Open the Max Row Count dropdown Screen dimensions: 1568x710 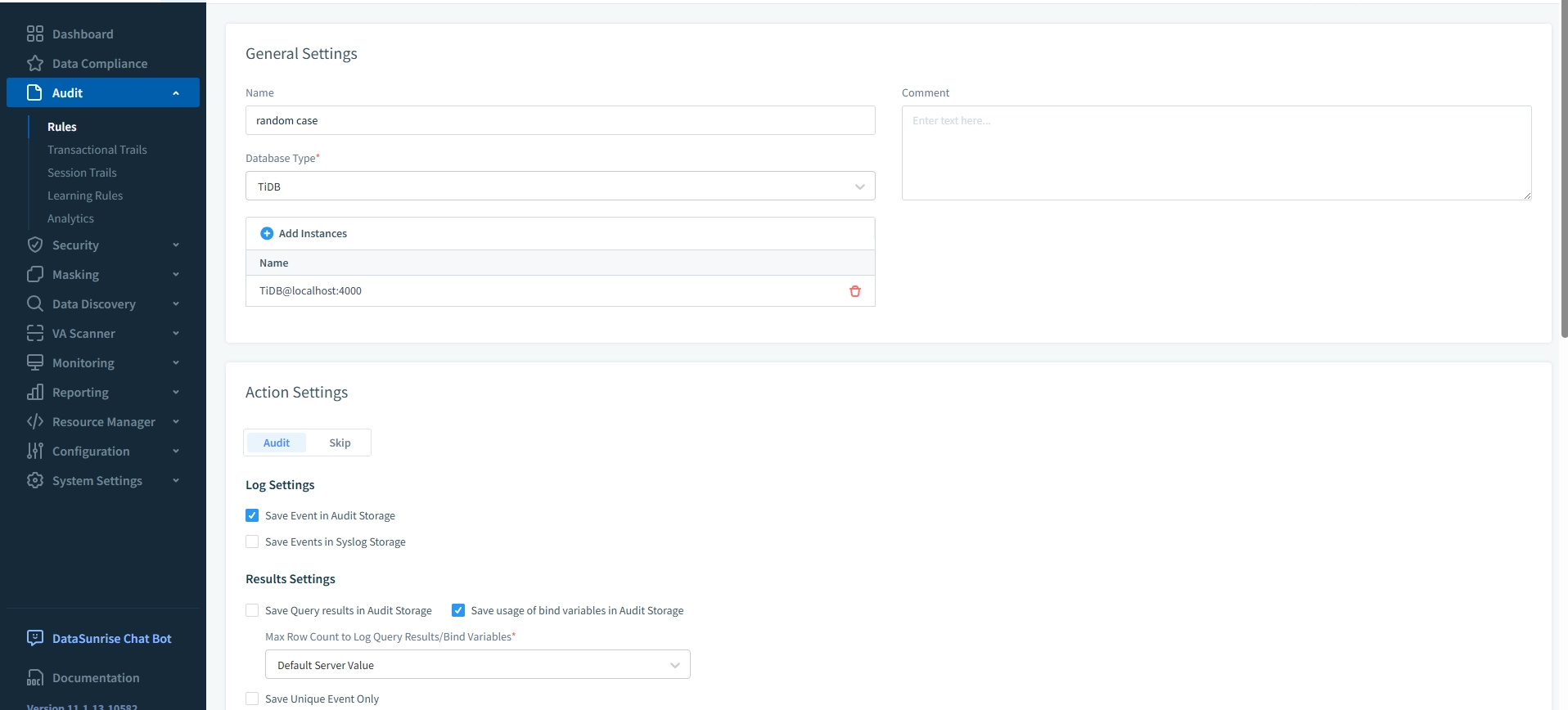tap(477, 664)
